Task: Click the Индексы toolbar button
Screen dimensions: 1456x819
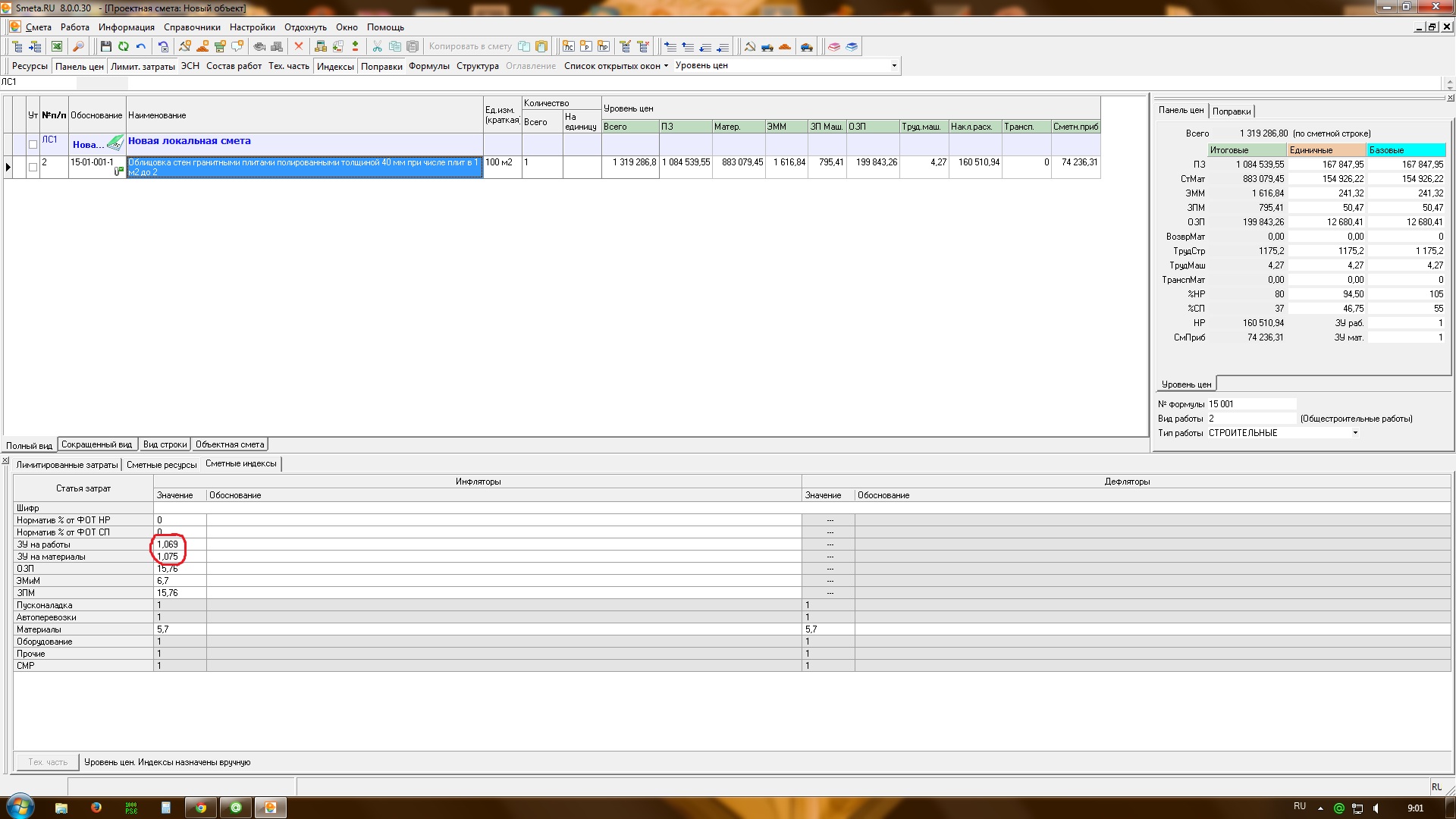Action: point(336,65)
